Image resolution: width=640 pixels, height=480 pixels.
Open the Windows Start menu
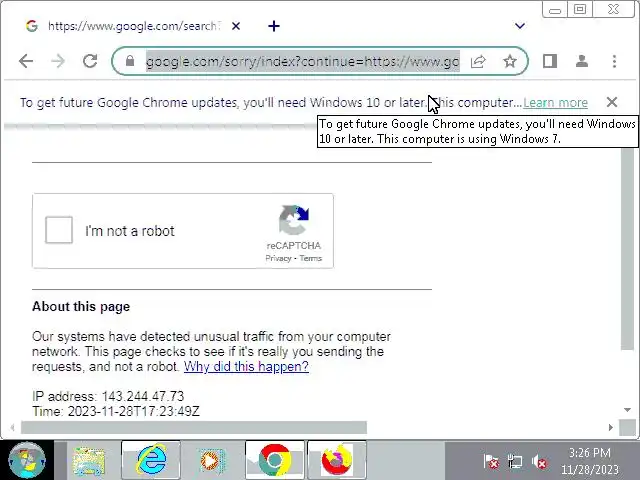click(27, 460)
